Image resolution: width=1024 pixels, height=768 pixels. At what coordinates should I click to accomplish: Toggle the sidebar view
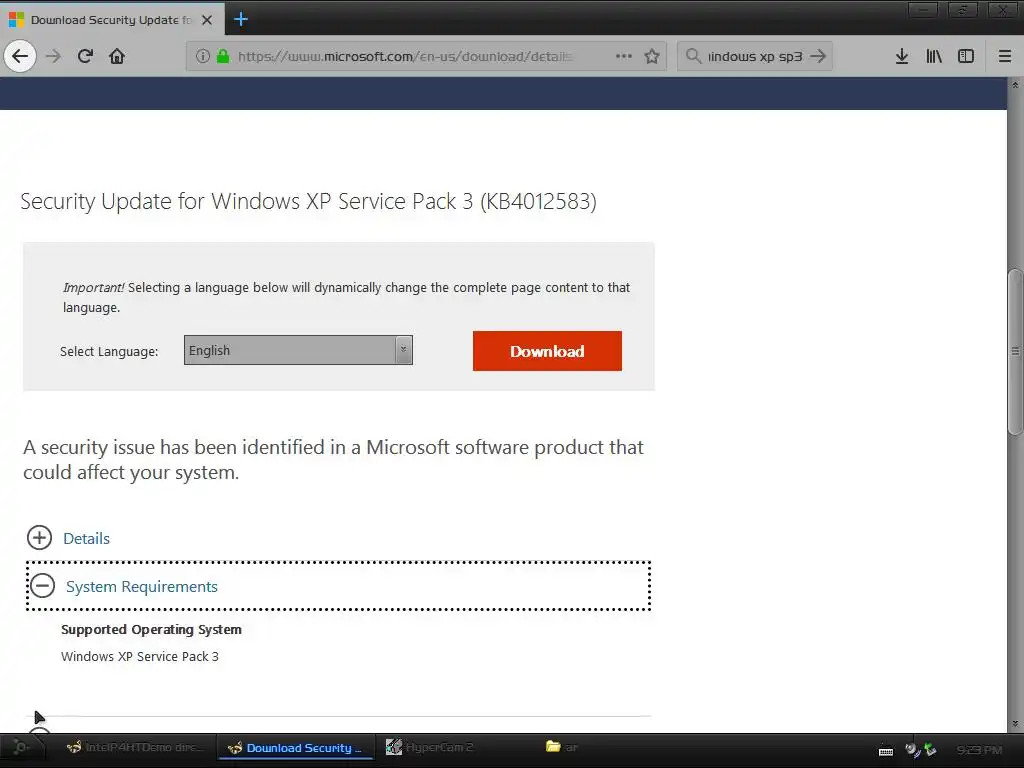pos(966,56)
